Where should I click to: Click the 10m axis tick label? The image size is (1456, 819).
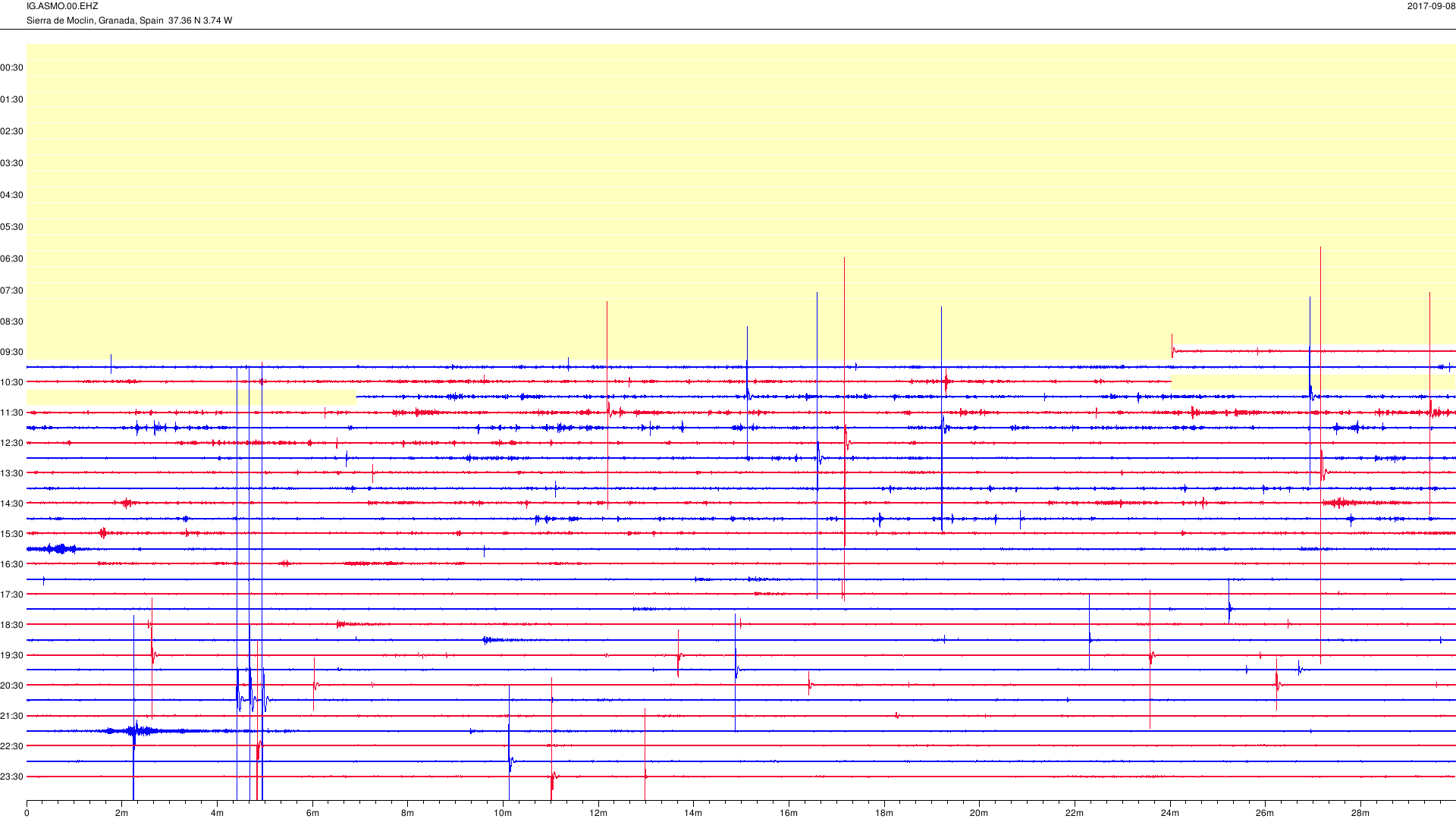point(503,813)
